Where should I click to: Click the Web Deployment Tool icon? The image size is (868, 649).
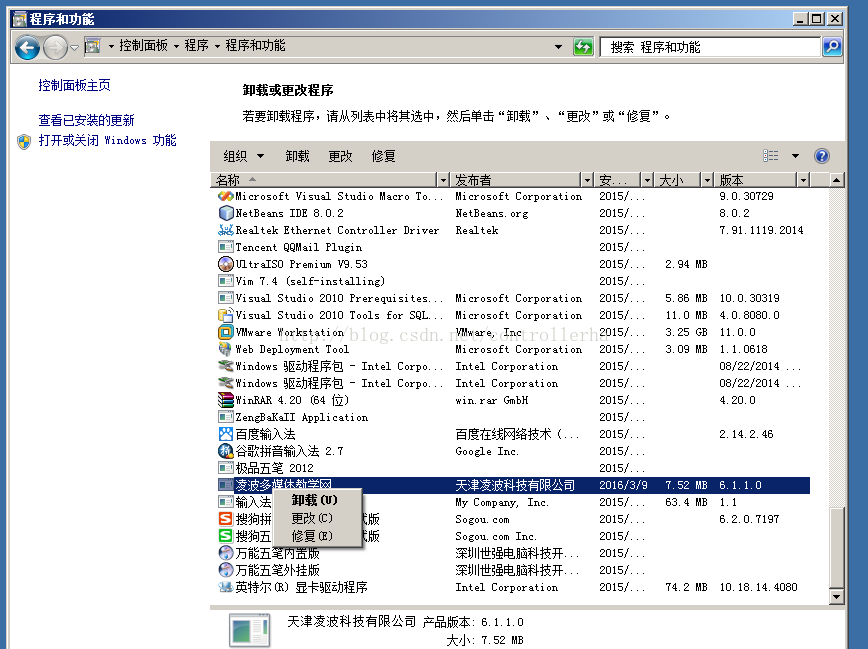226,349
